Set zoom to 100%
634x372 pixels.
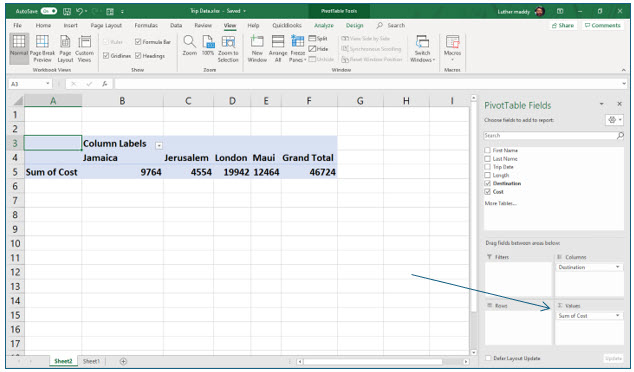[208, 45]
